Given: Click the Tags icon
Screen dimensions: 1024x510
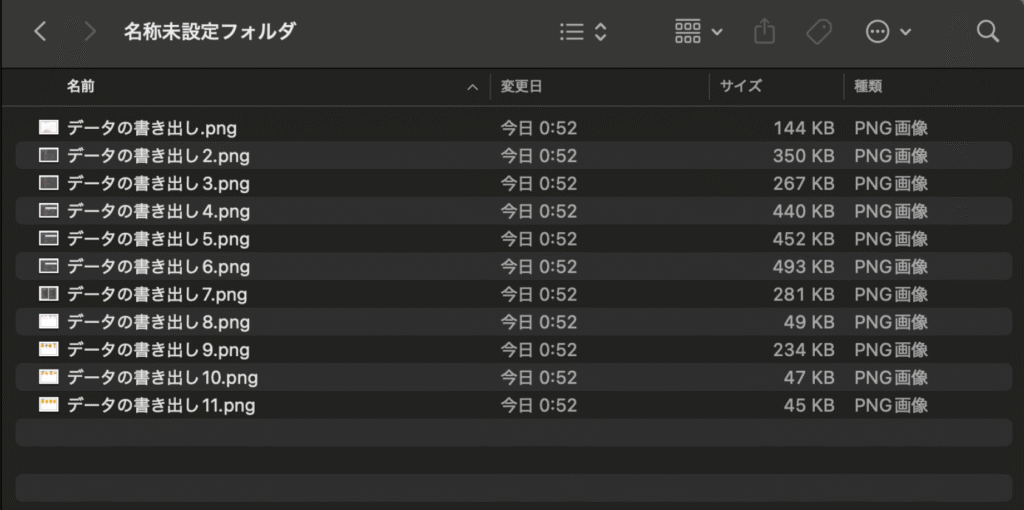Looking at the screenshot, I should [x=819, y=31].
